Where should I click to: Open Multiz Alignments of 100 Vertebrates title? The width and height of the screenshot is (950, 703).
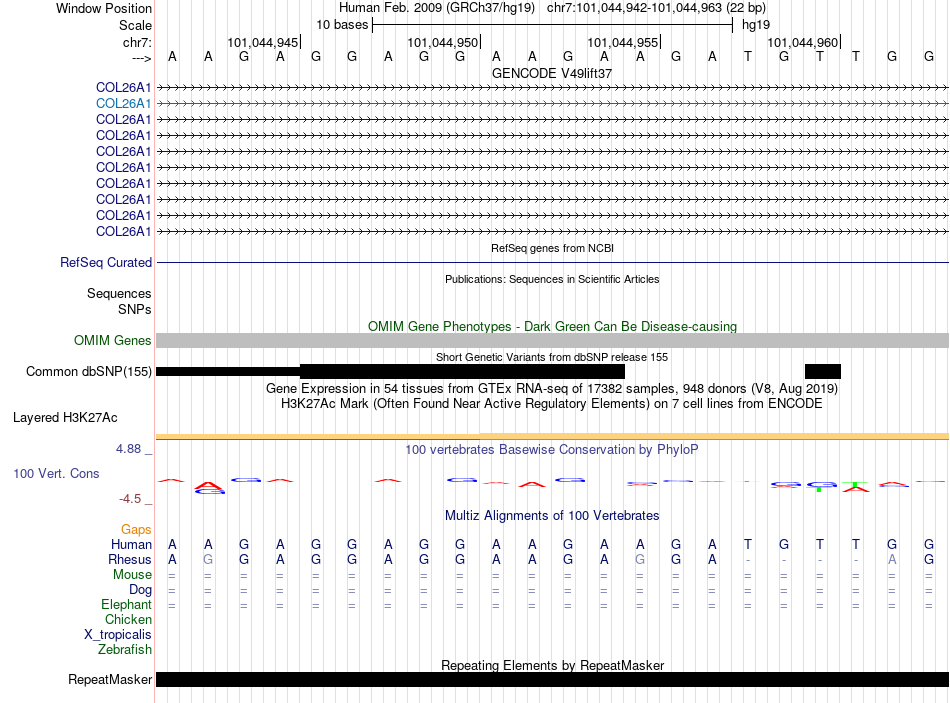coord(552,516)
